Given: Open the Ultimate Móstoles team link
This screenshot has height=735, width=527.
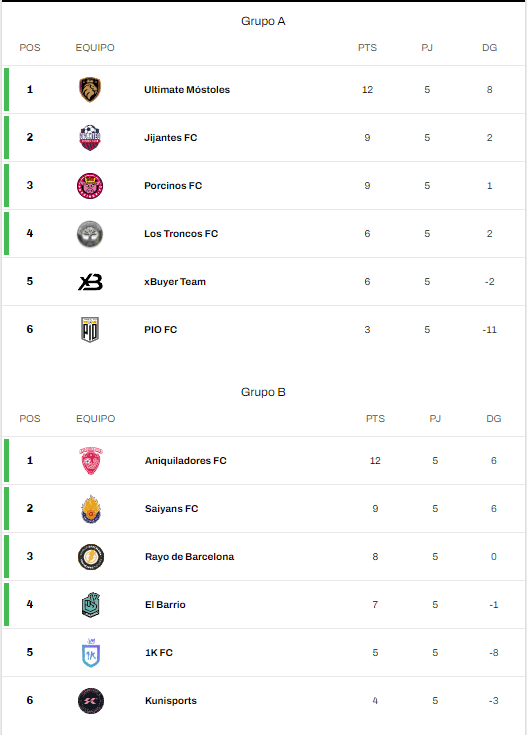Looking at the screenshot, I should click(x=187, y=90).
